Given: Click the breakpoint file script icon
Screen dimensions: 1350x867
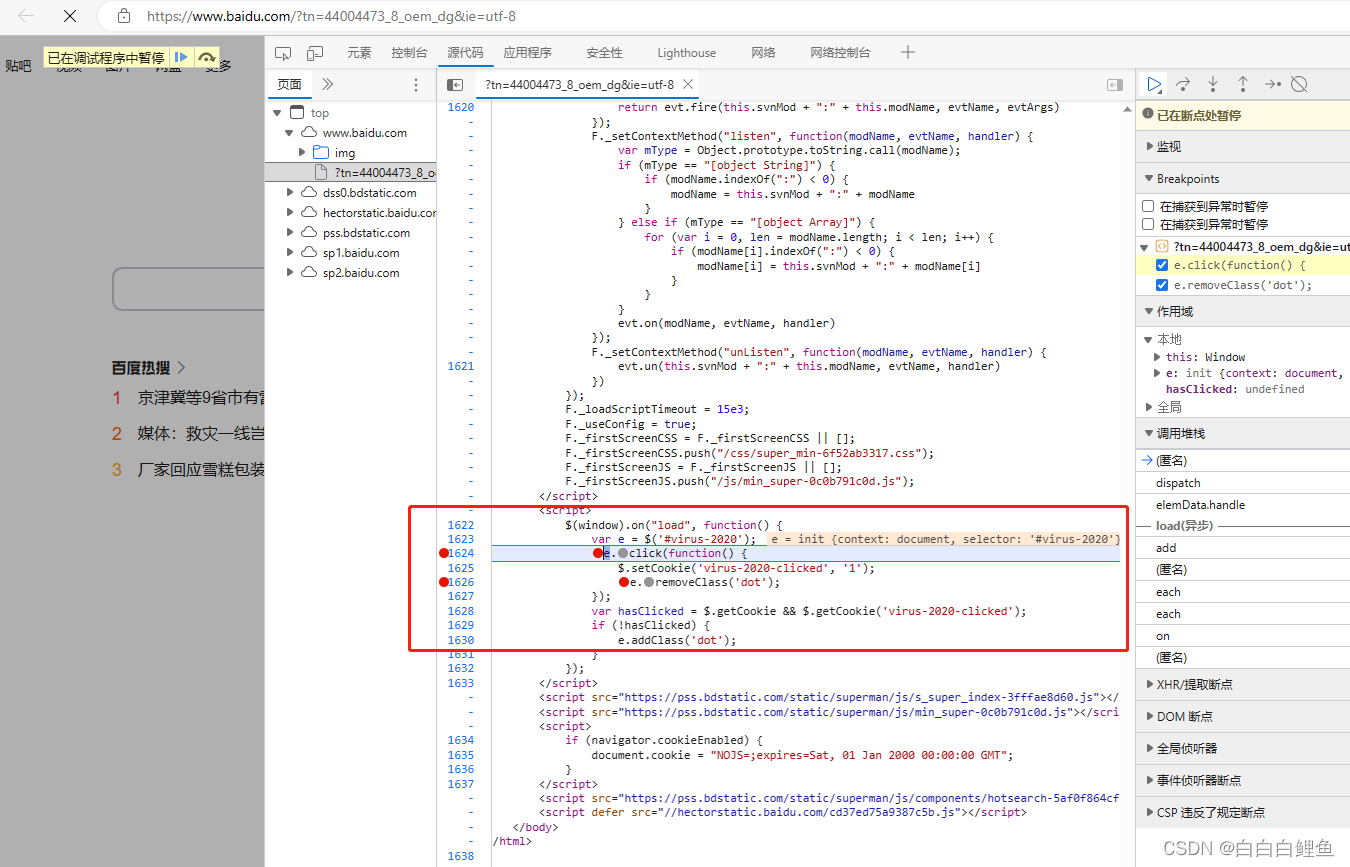Looking at the screenshot, I should [x=1162, y=246].
